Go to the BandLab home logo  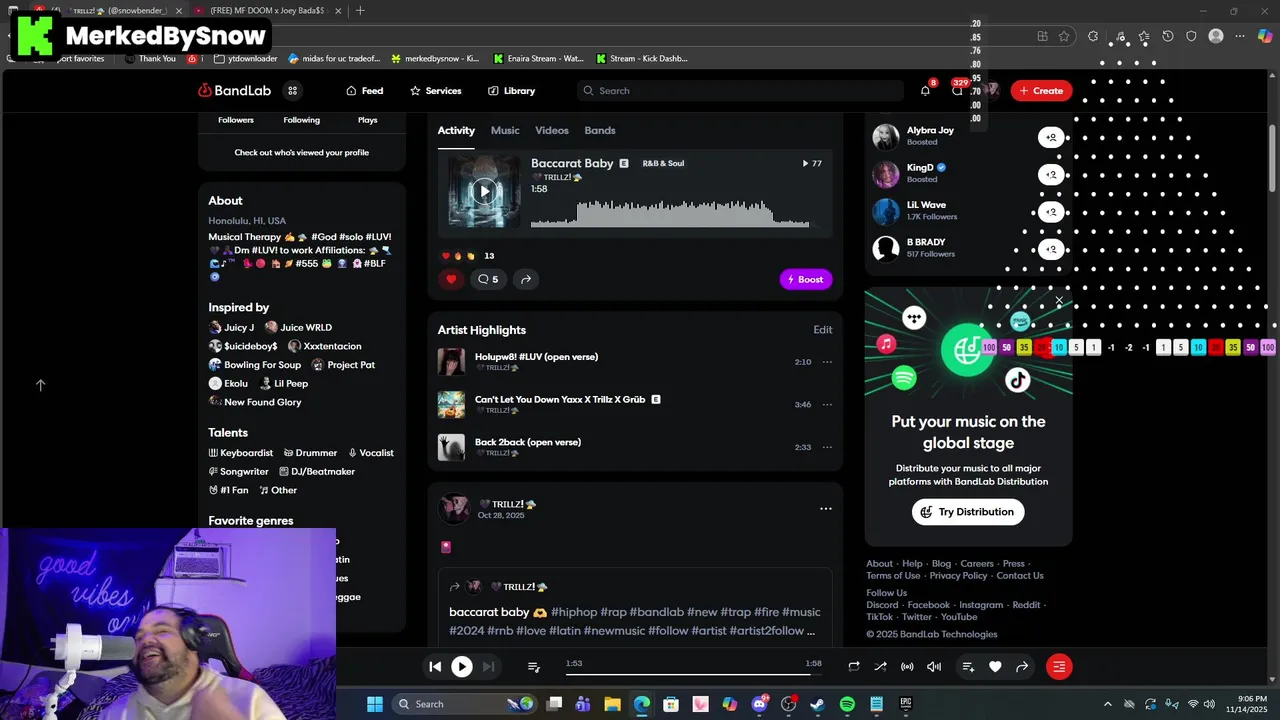pyautogui.click(x=235, y=91)
